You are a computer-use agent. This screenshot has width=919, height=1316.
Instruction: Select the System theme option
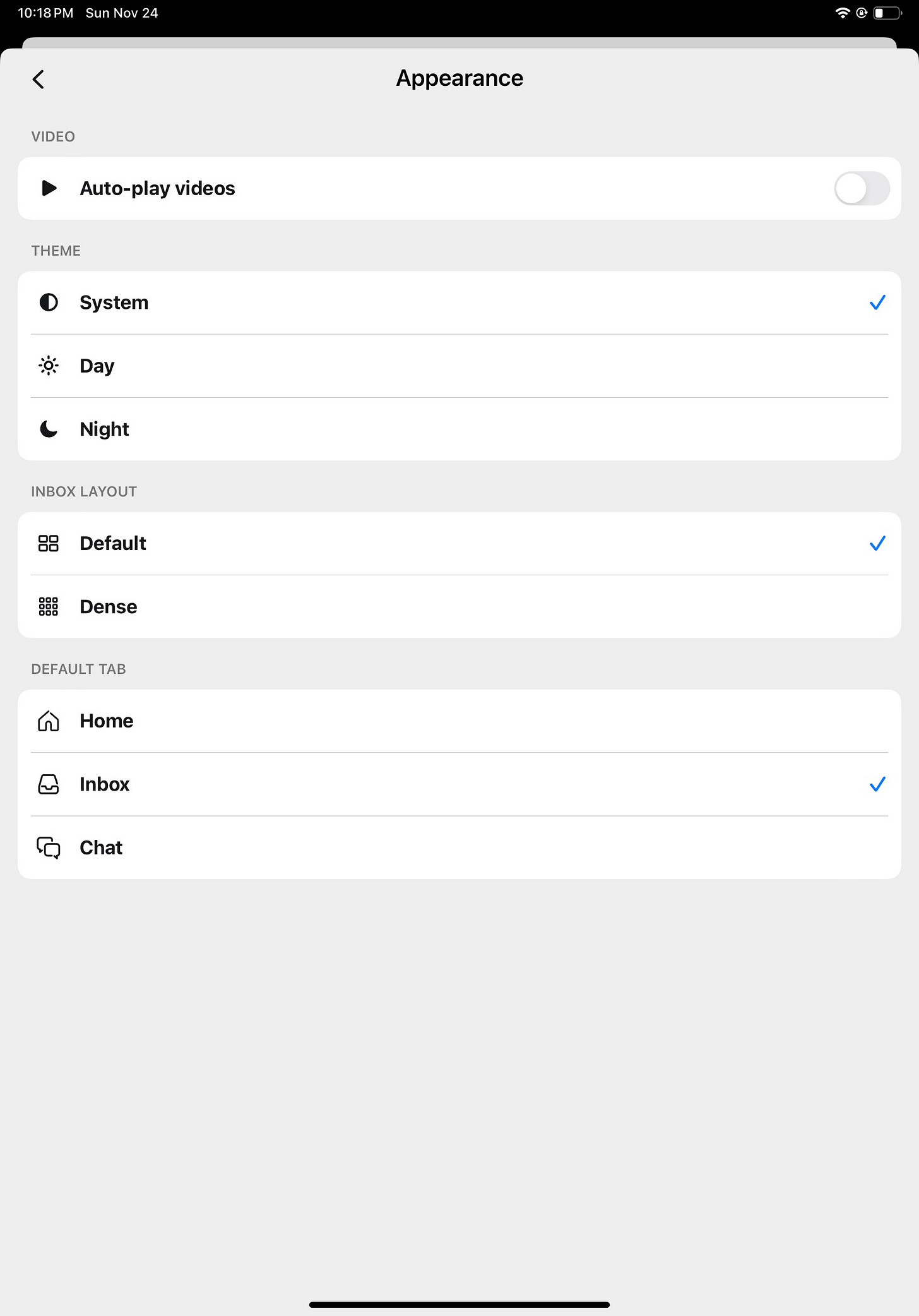pos(459,302)
